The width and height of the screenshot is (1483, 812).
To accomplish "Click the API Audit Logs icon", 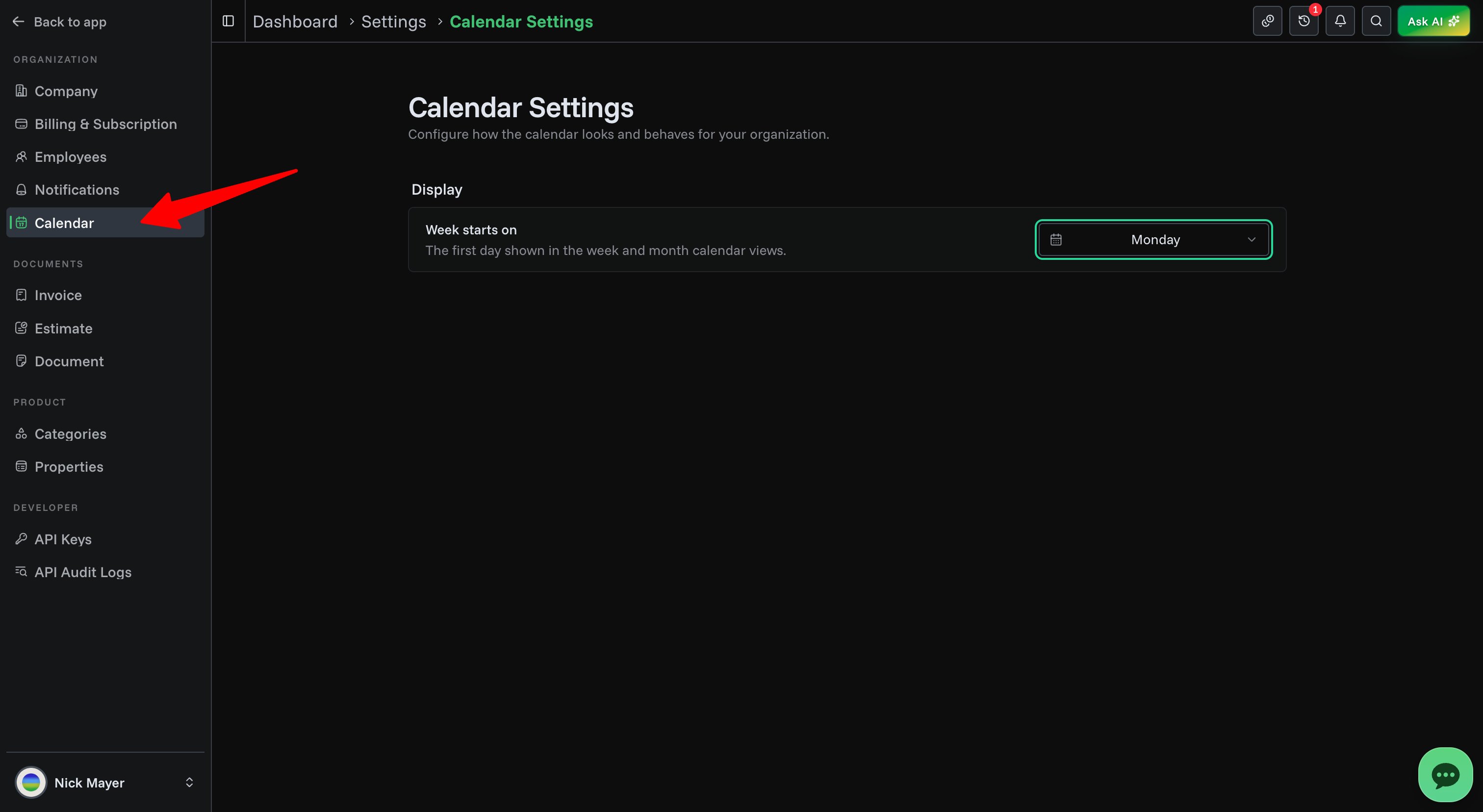I will 21,571.
